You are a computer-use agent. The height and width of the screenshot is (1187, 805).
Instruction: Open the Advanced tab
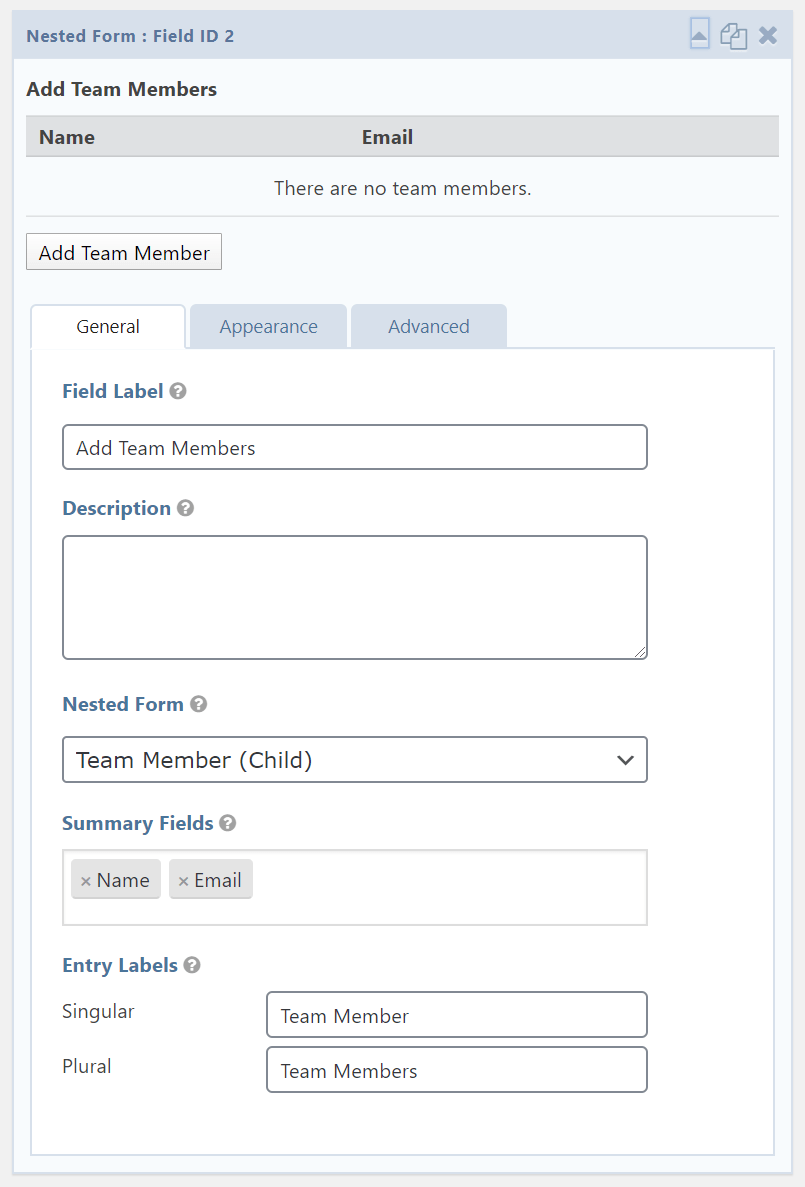pyautogui.click(x=428, y=327)
